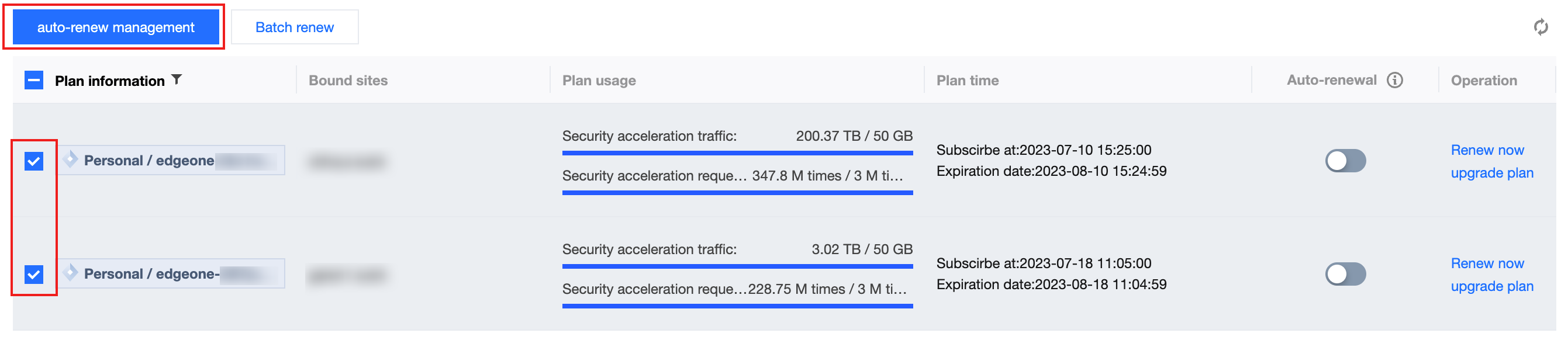Click the diamond icon of the 3.02 TB plan
Screen dimensions: 1568x340
[71, 272]
